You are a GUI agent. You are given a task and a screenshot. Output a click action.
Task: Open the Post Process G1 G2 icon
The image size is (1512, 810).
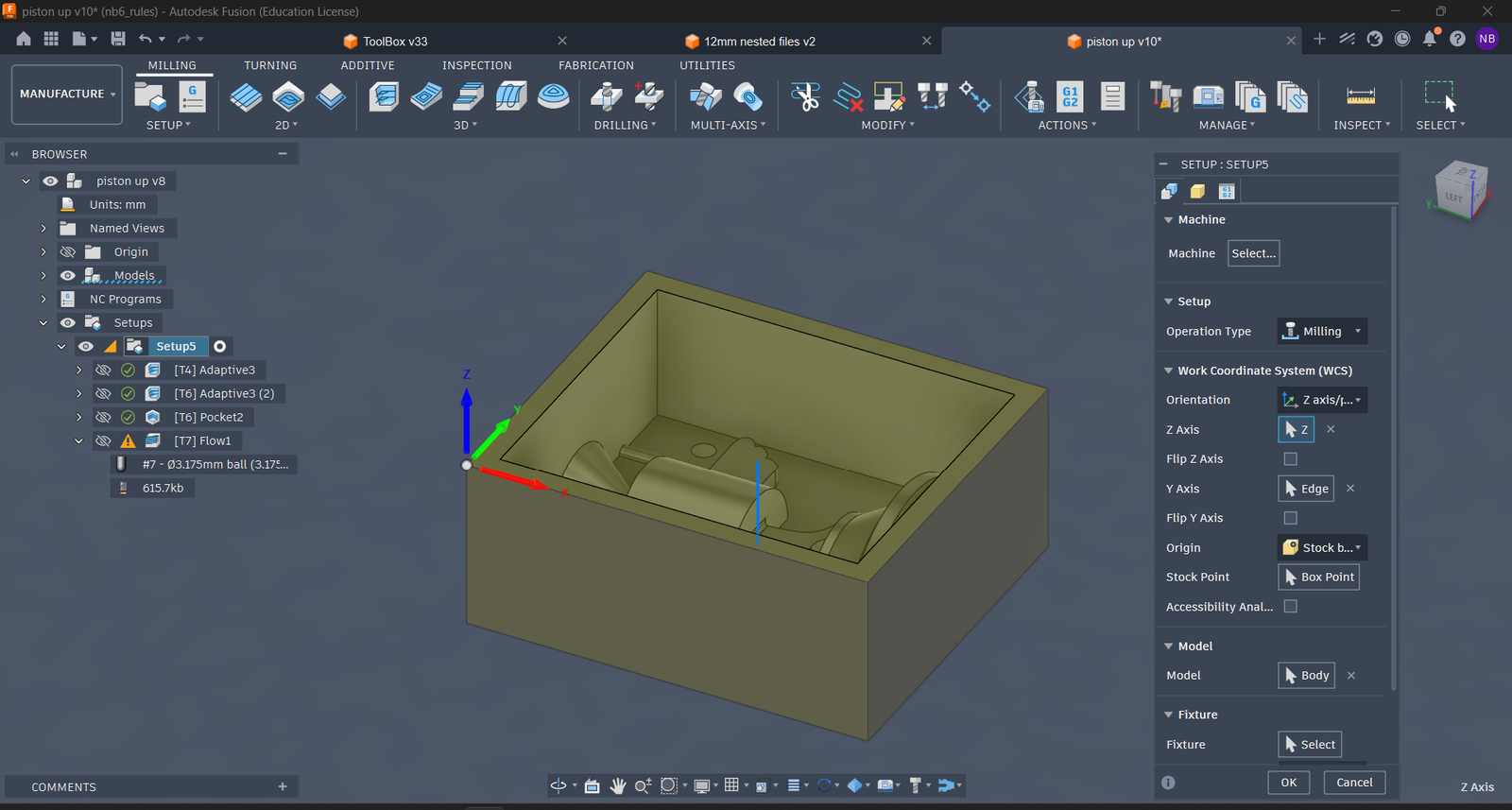(x=1070, y=96)
